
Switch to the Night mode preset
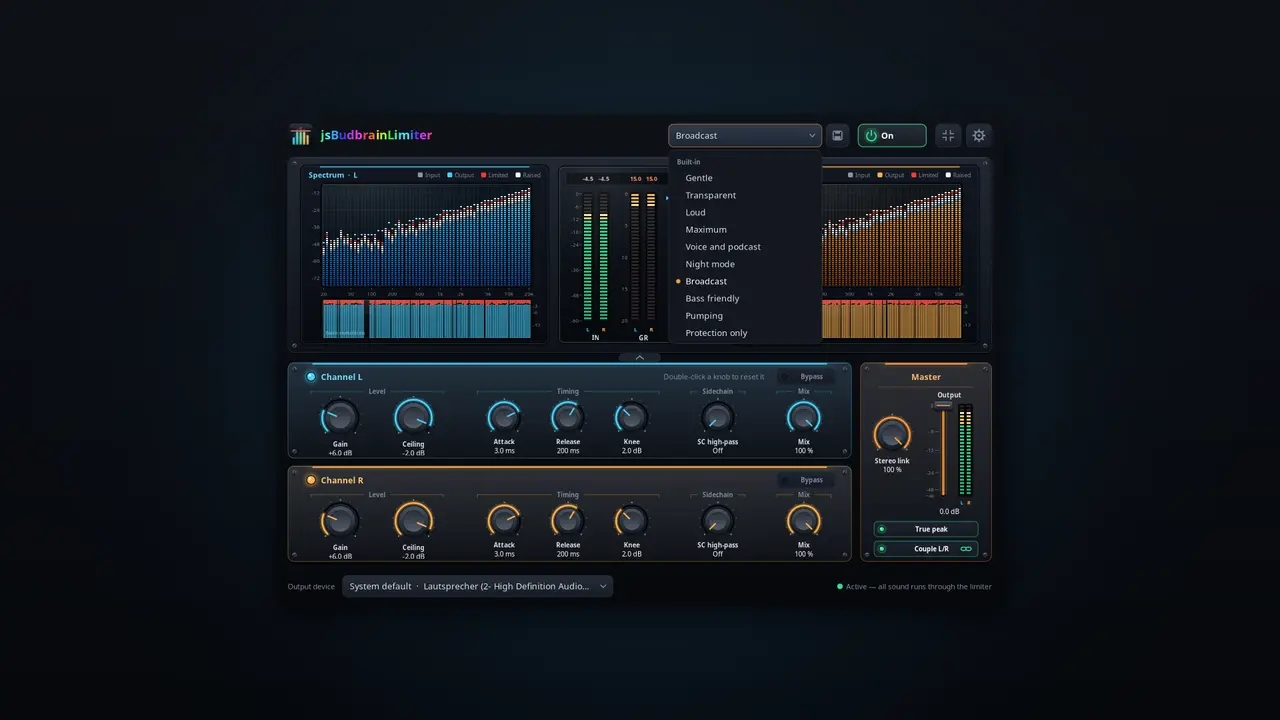(x=745, y=264)
